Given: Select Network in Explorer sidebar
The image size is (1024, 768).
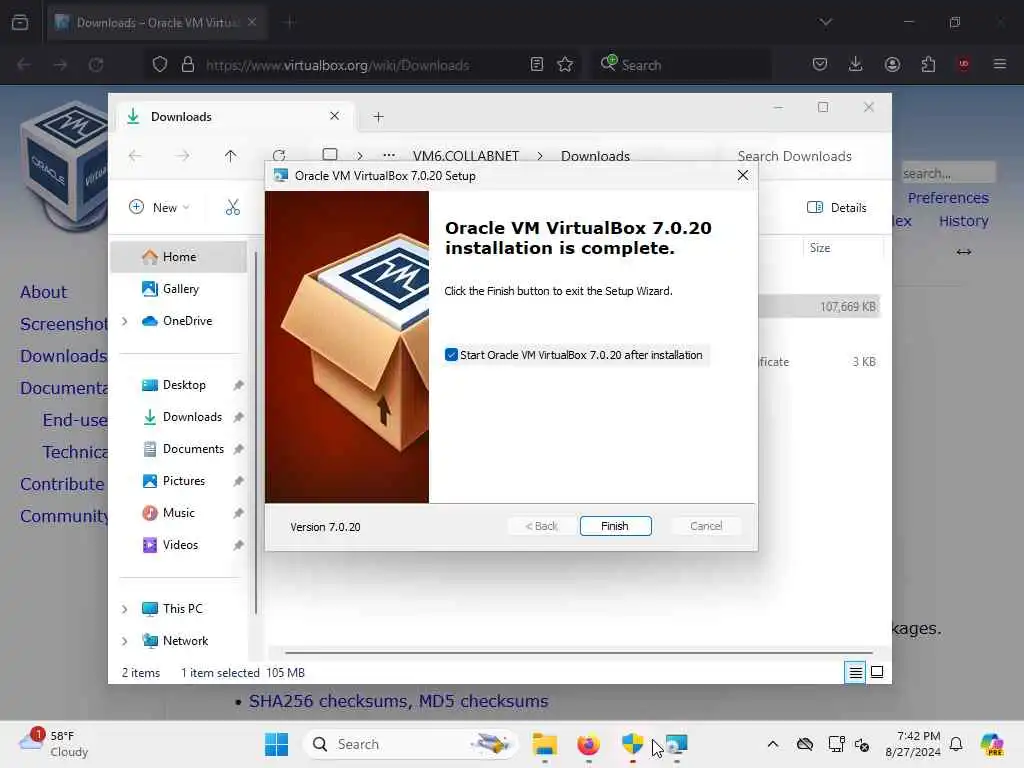Looking at the screenshot, I should pos(185,641).
